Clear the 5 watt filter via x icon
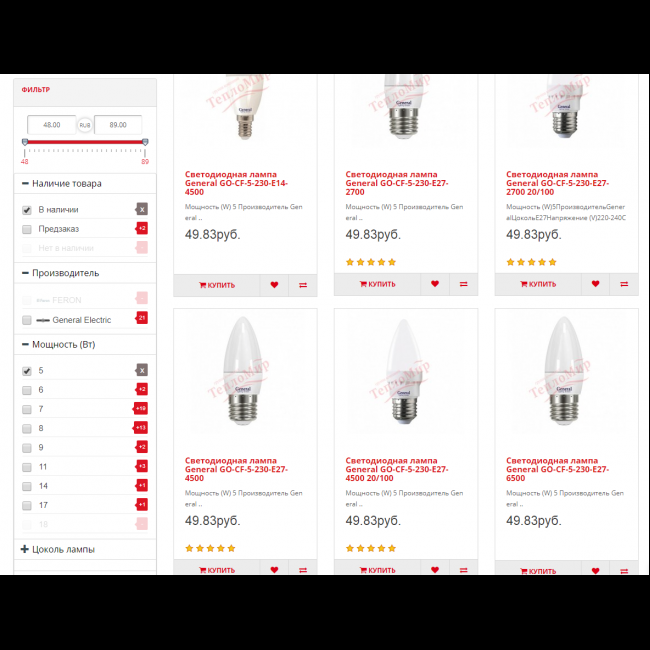This screenshot has height=650, width=650. pos(142,370)
